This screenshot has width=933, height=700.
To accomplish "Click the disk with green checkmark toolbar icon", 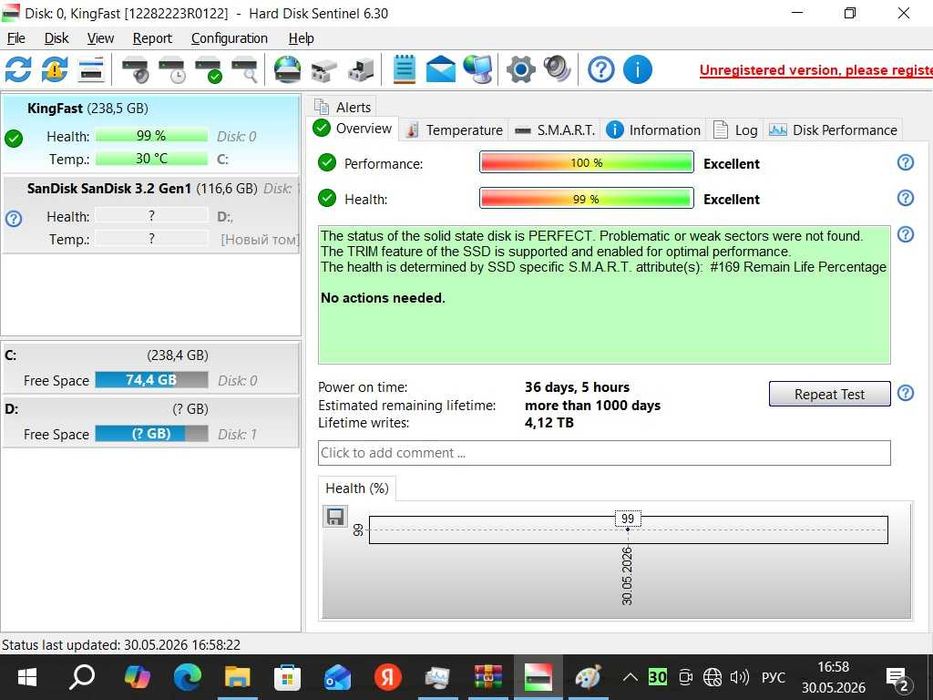I will tap(208, 70).
